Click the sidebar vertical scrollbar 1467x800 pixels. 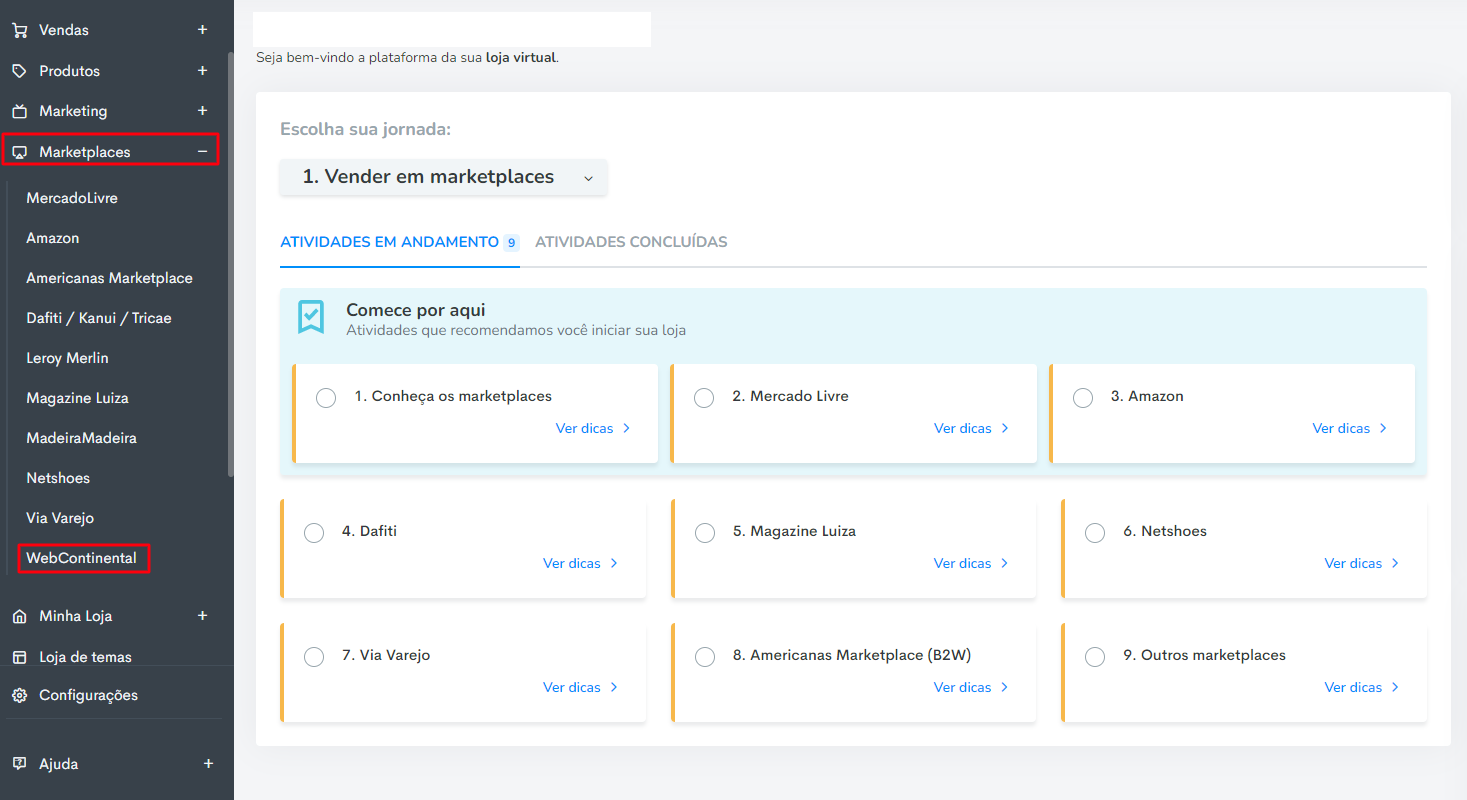pyautogui.click(x=231, y=263)
